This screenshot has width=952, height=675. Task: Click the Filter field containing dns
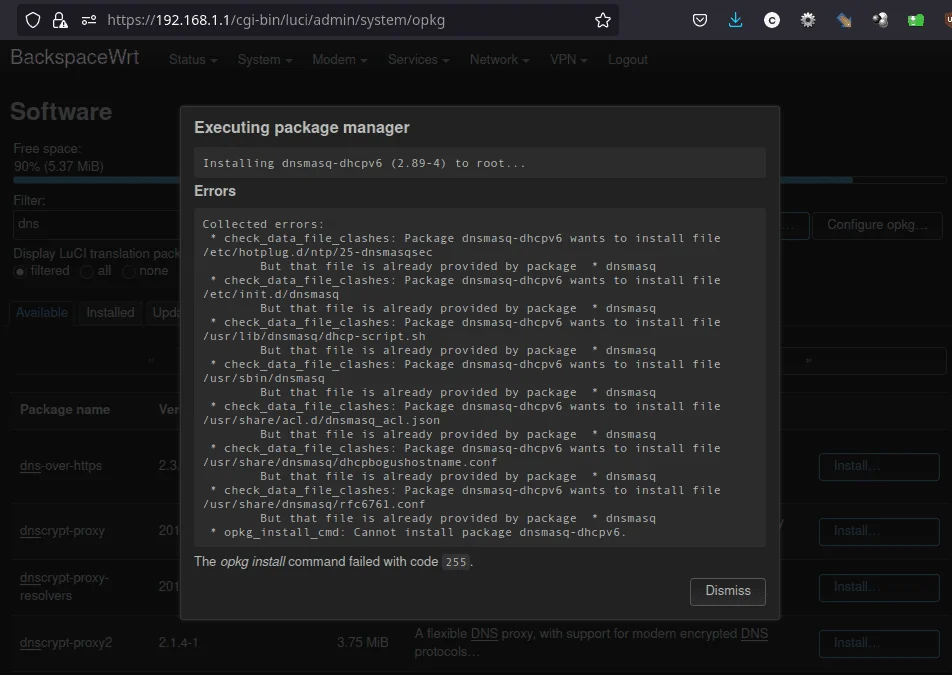click(96, 224)
